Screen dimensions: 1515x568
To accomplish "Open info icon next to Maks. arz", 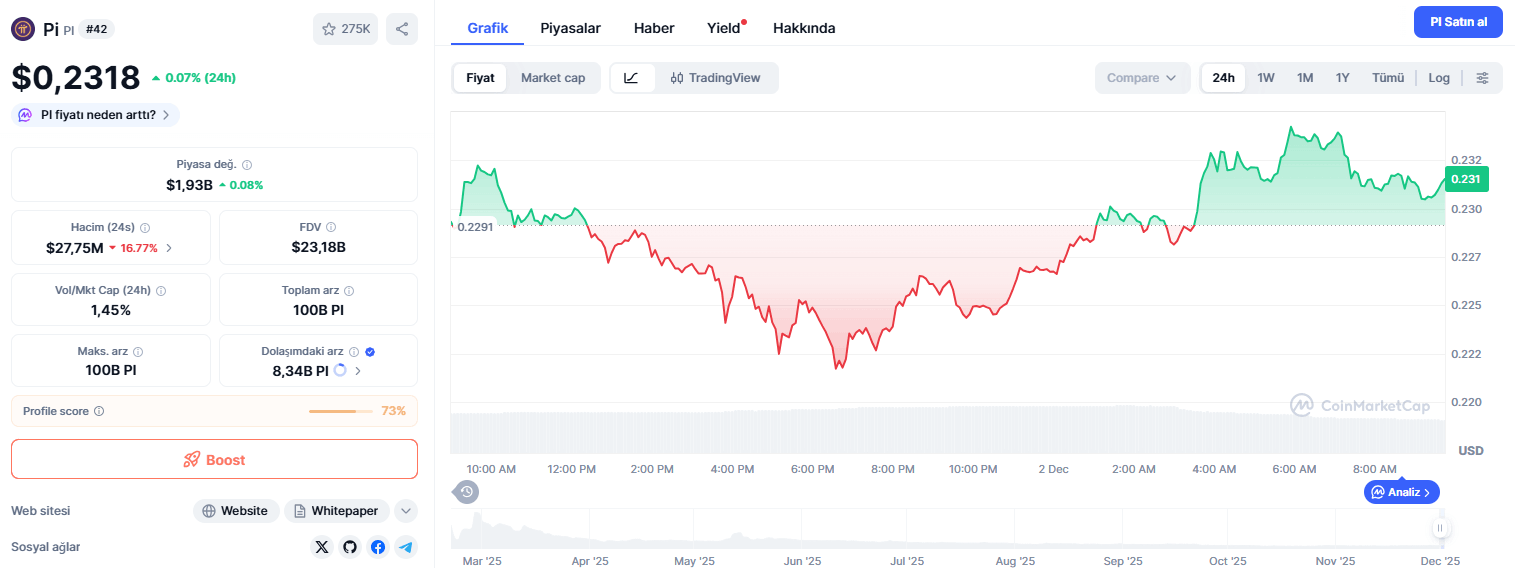I will [x=138, y=352].
